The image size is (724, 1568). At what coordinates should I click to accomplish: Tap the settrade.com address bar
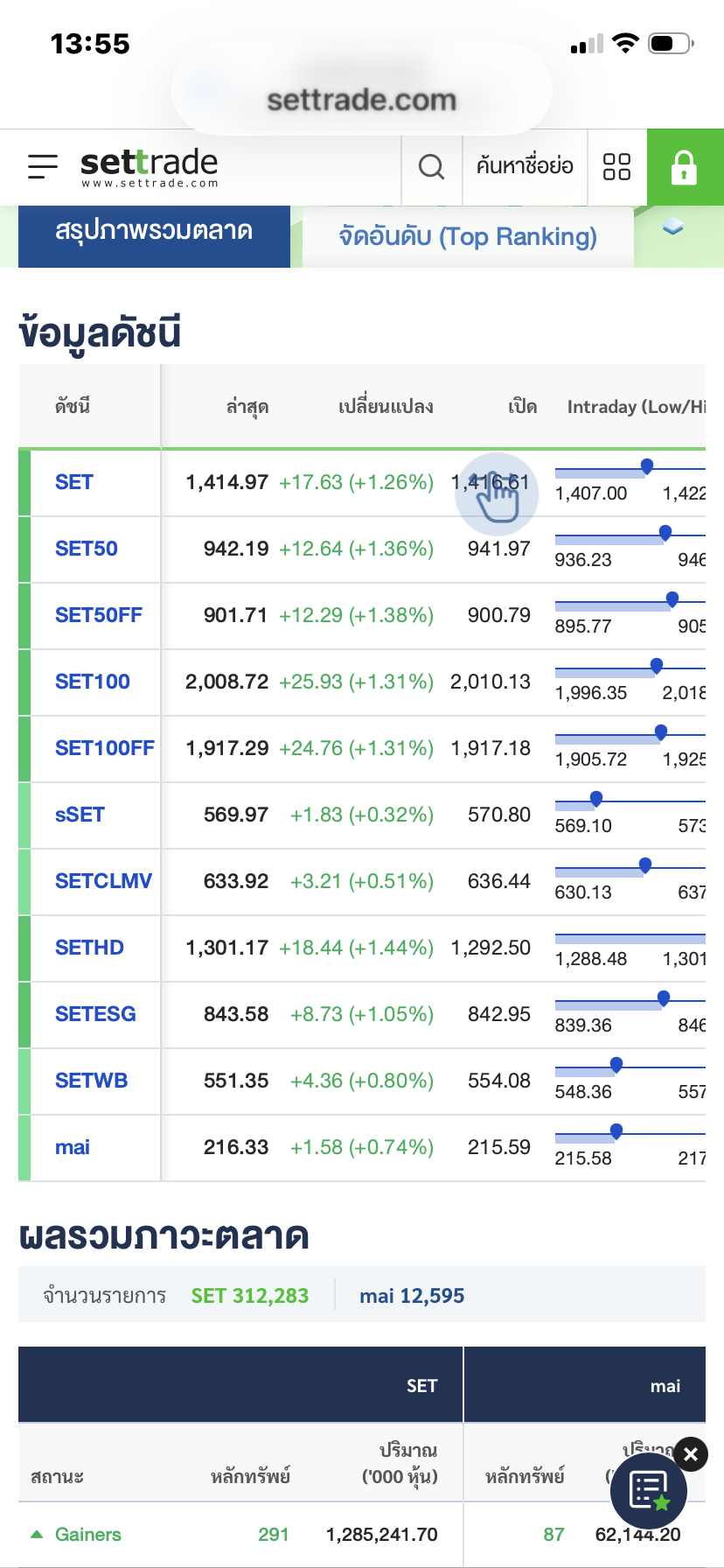(x=361, y=100)
